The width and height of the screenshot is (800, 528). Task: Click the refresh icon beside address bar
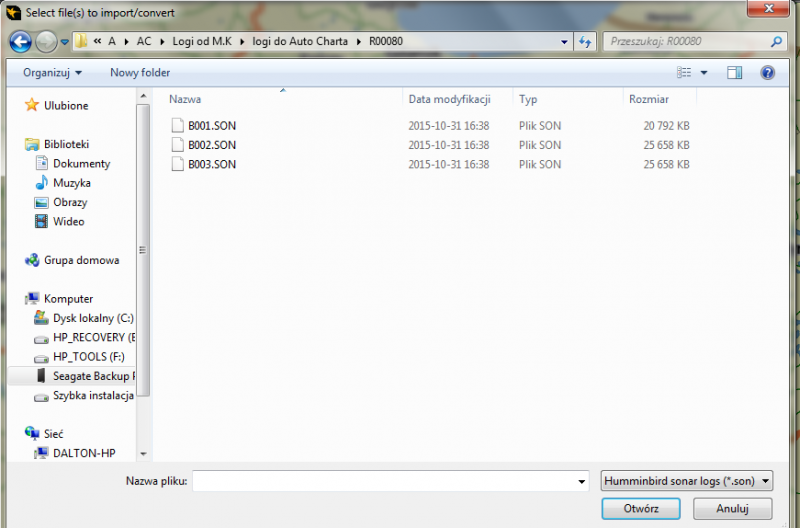[x=585, y=42]
